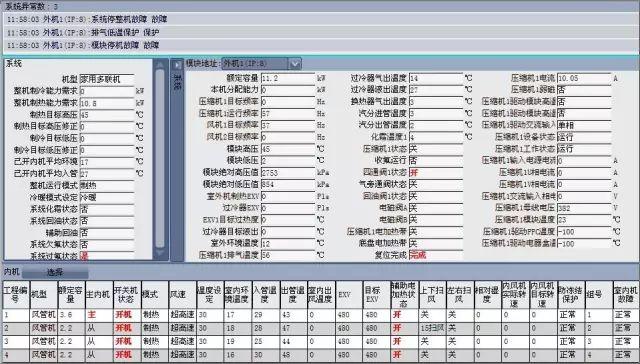This screenshot has height=364, width=640.
Task: Click the 15扫风 cell in row 2
Action: (x=431, y=328)
